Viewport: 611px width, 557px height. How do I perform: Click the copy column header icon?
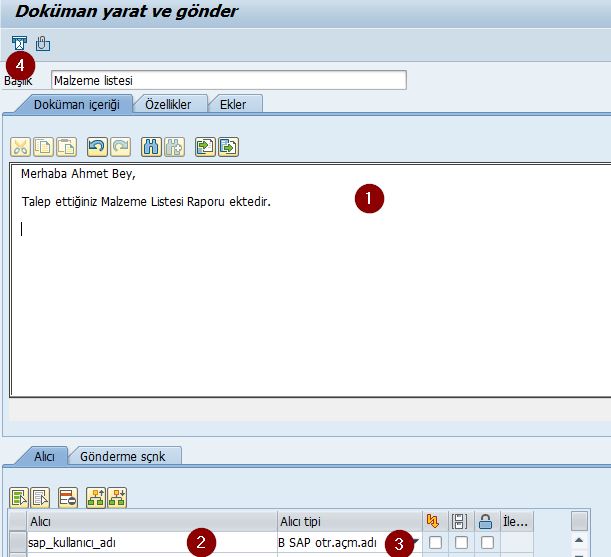click(459, 521)
